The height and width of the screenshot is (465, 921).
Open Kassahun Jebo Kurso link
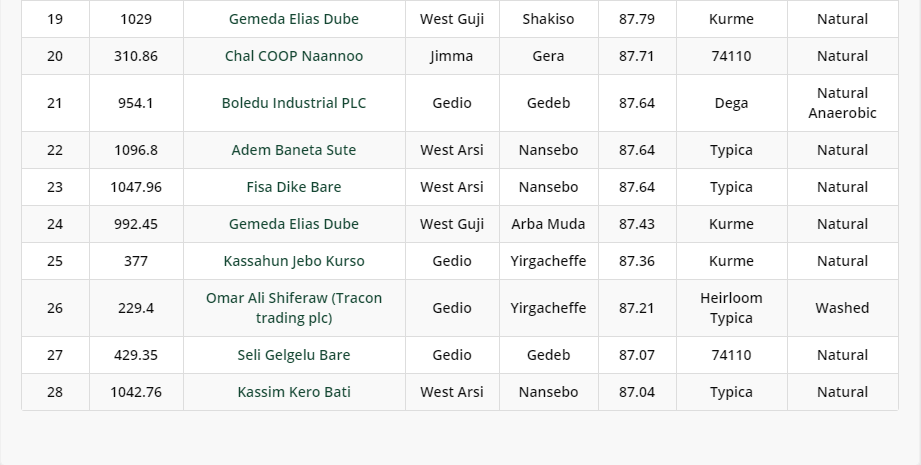click(x=294, y=261)
